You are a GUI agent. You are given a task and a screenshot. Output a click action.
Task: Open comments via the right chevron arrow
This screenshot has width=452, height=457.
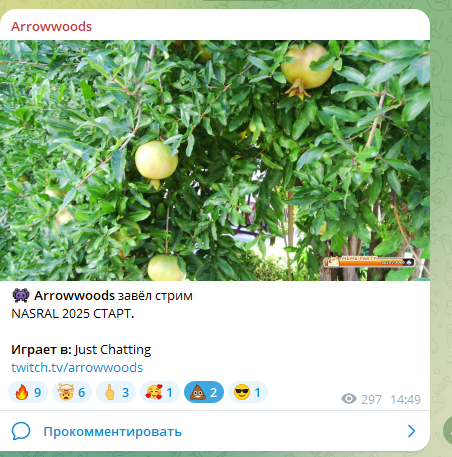click(x=412, y=431)
